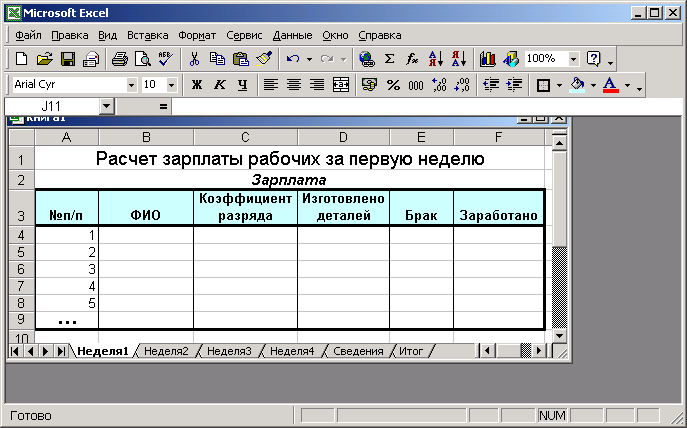
Task: Open borders style dropdown arrow
Action: tap(559, 85)
